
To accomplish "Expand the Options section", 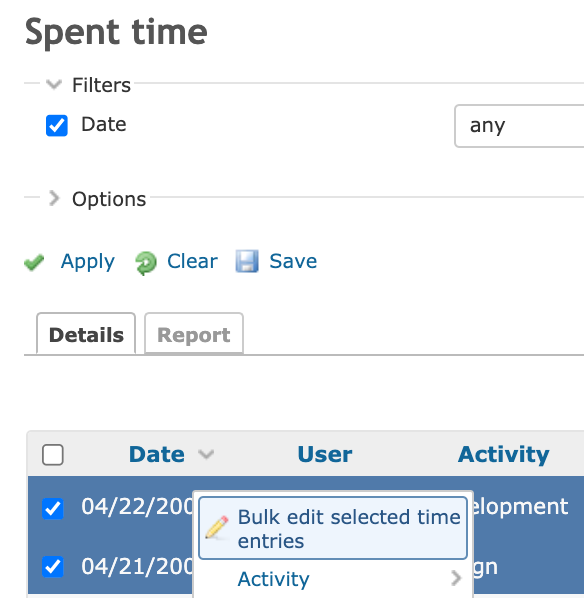I will (x=54, y=198).
